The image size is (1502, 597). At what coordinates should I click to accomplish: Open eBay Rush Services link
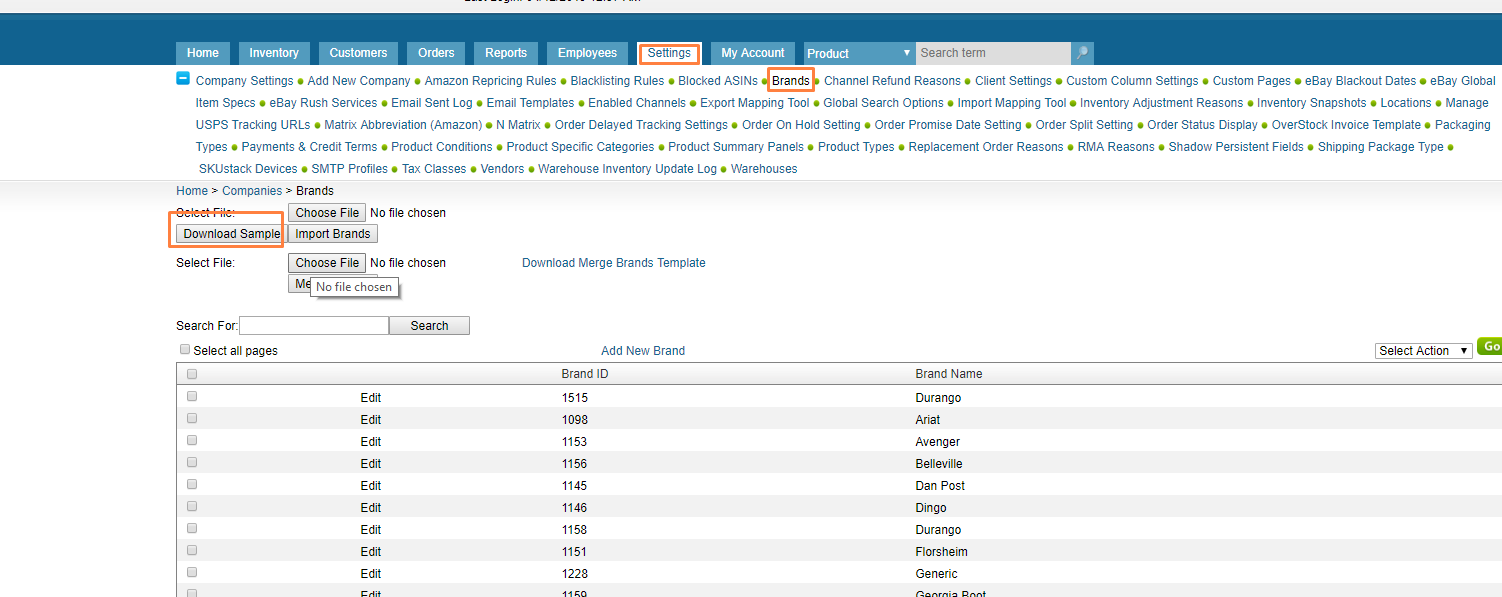[324, 103]
